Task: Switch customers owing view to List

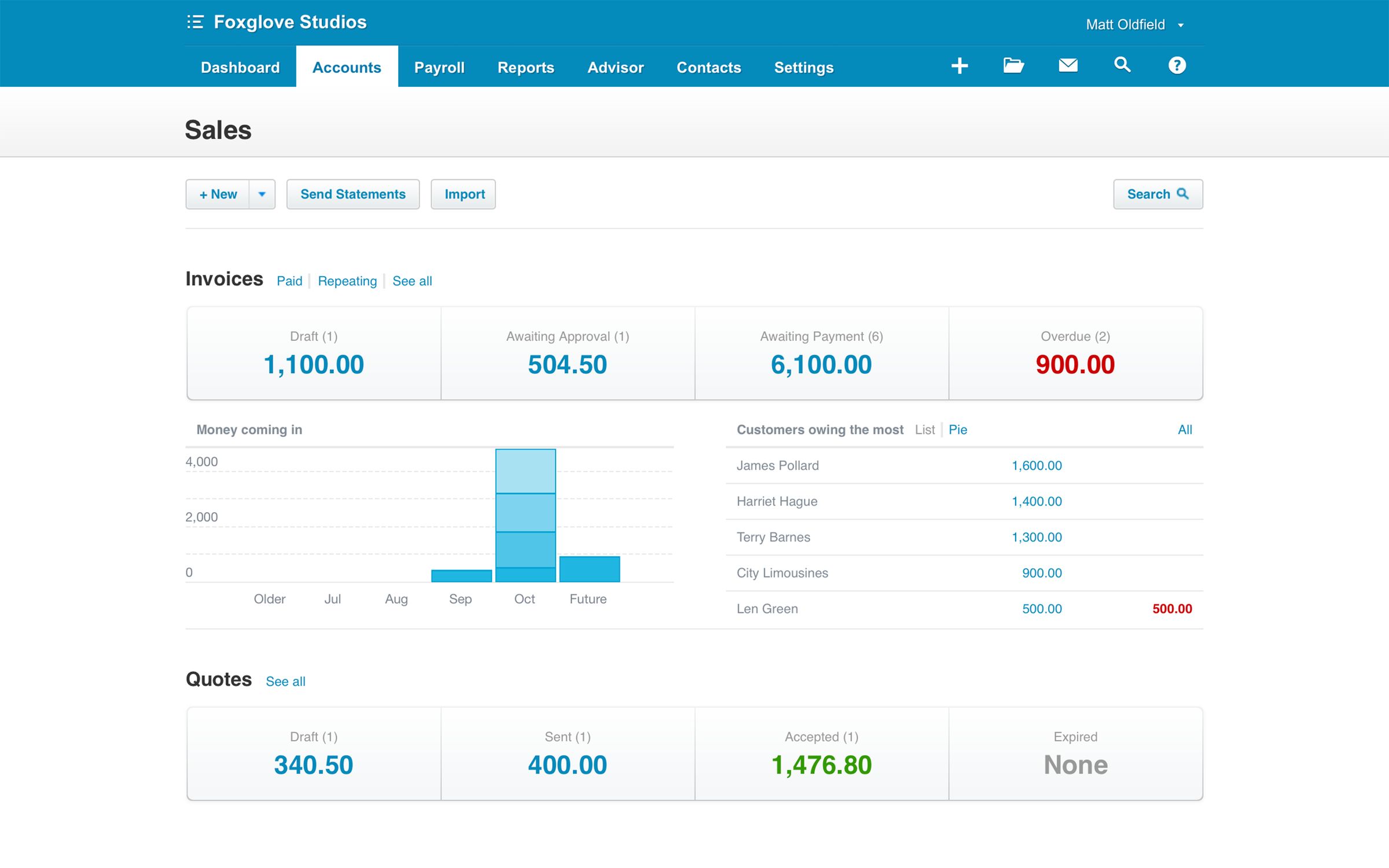Action: (924, 429)
